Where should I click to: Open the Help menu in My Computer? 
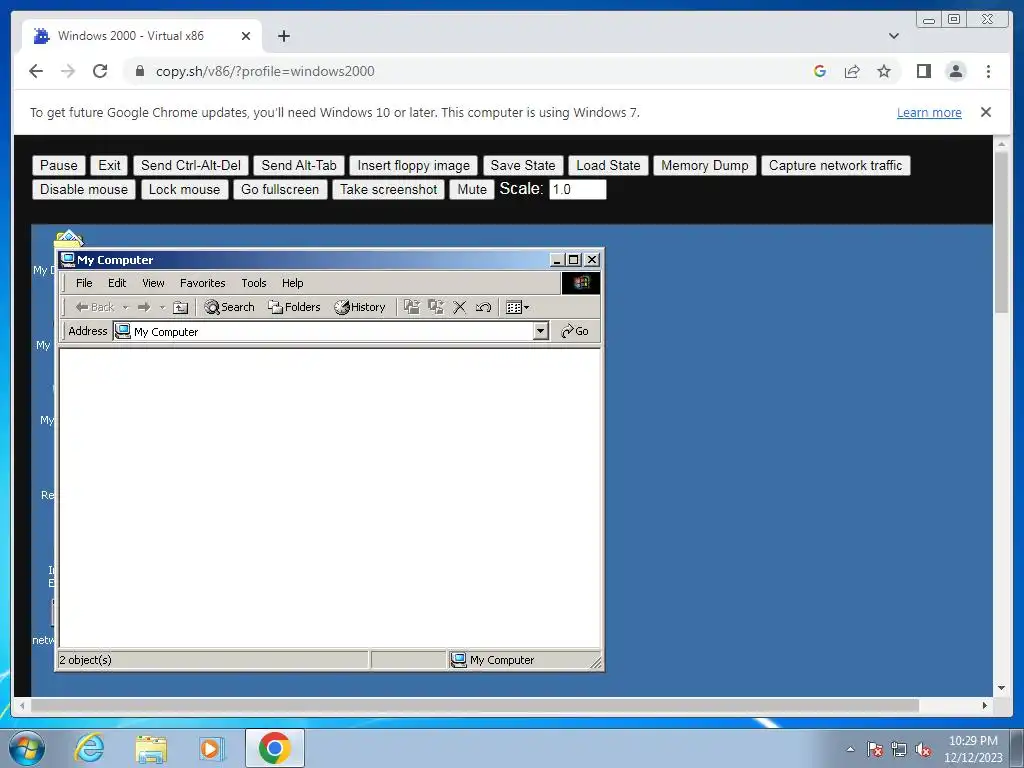point(293,283)
